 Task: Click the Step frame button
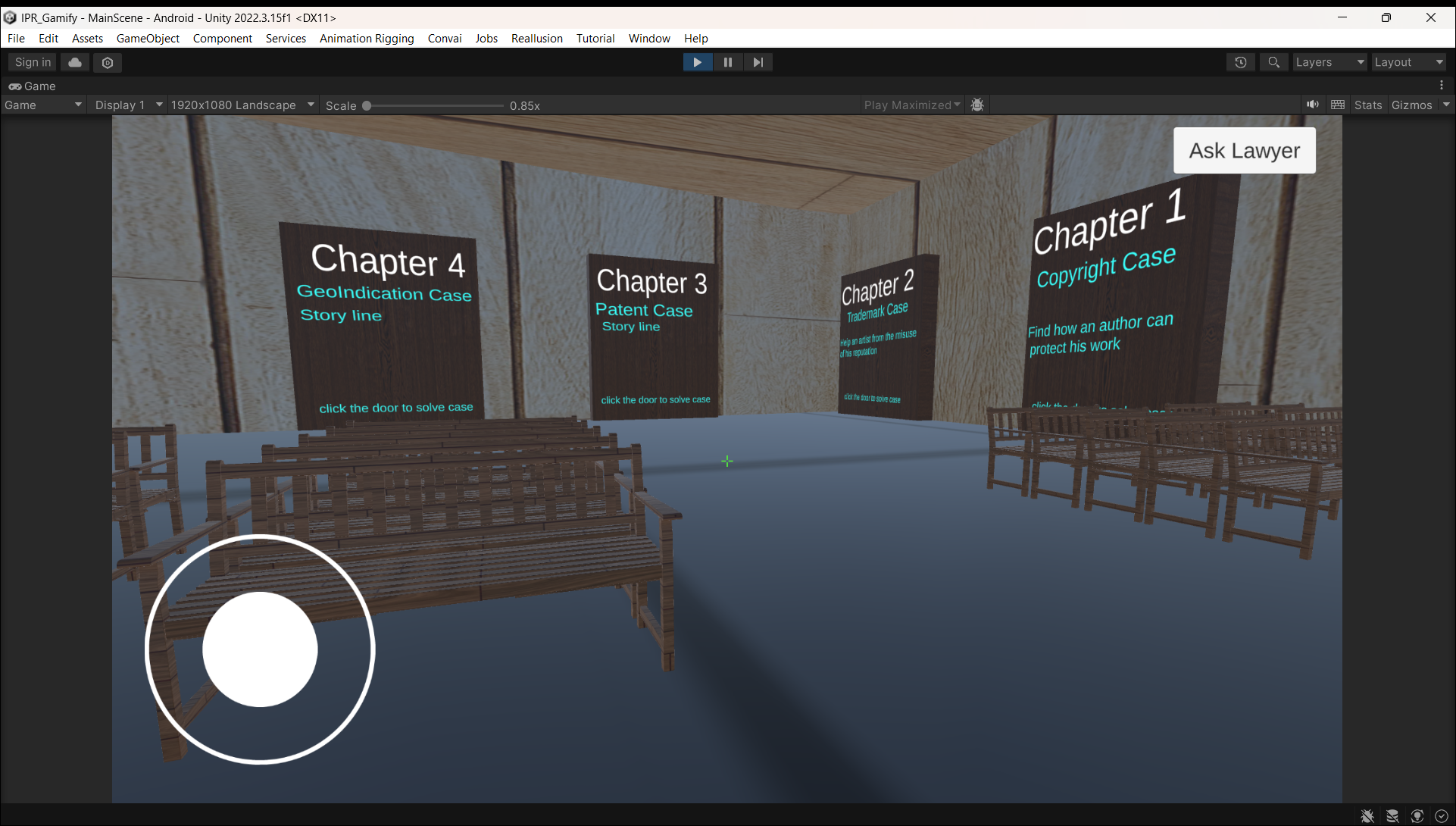tap(758, 62)
